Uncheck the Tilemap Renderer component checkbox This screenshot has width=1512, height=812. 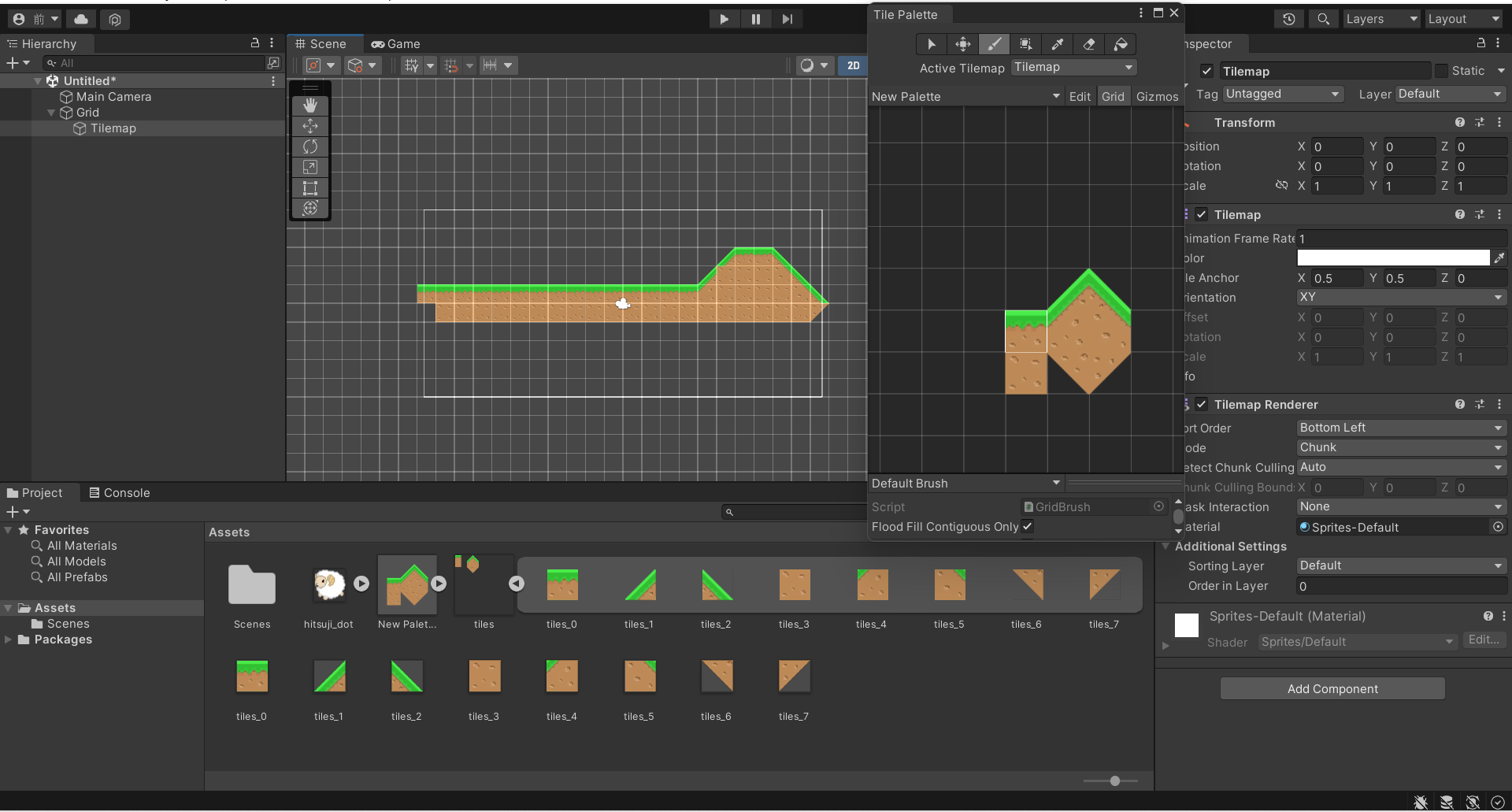click(1202, 405)
